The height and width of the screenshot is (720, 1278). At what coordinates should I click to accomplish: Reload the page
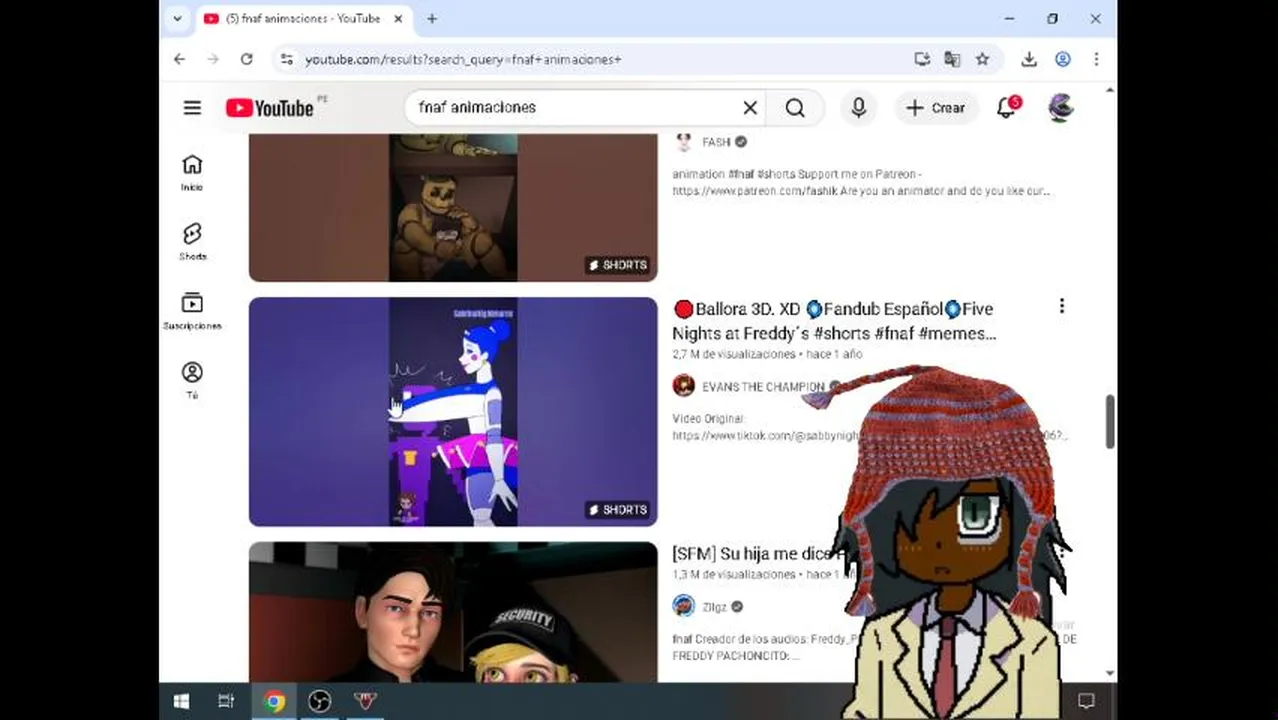pyautogui.click(x=246, y=59)
